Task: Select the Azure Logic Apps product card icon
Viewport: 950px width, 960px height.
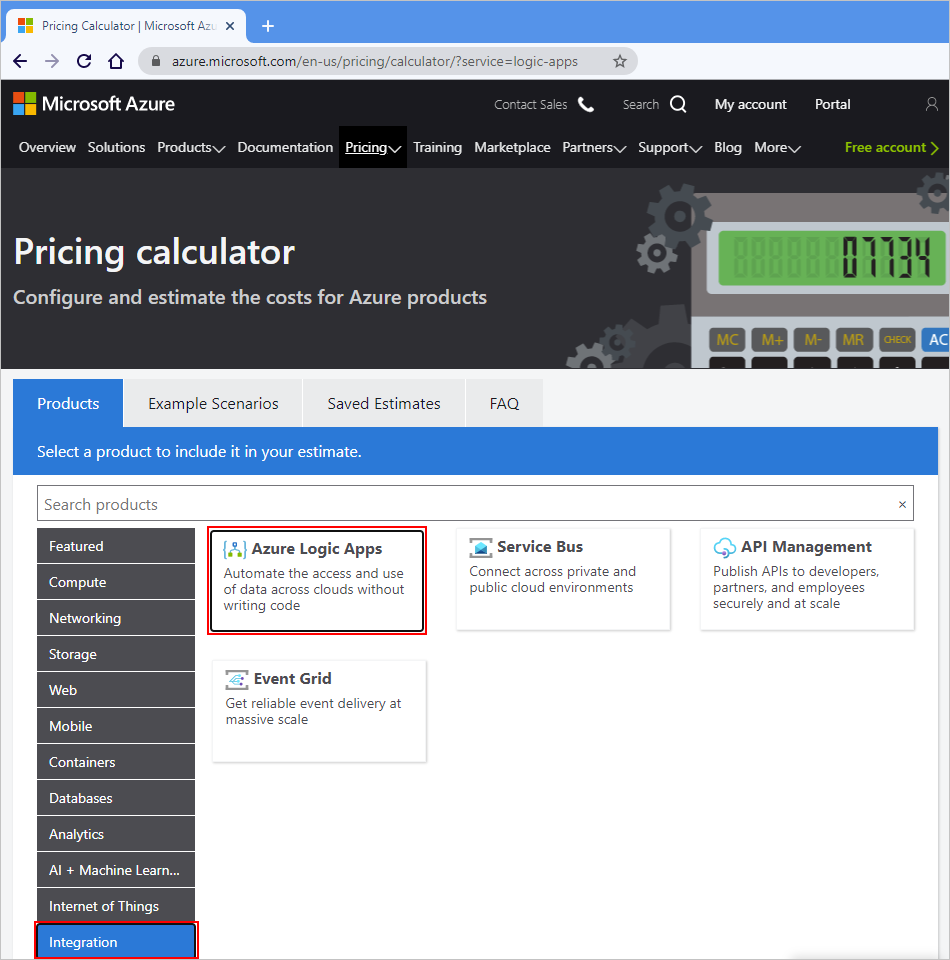Action: click(x=234, y=548)
